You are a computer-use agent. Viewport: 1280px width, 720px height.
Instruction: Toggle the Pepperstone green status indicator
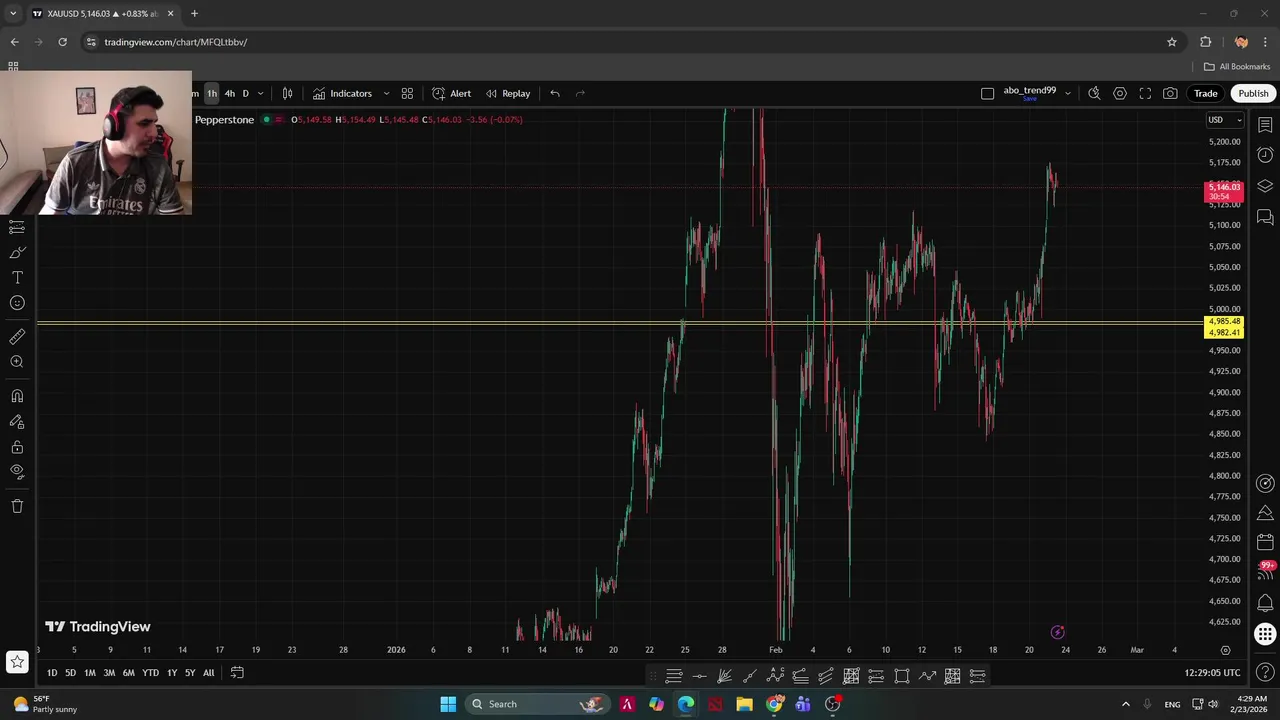click(266, 120)
